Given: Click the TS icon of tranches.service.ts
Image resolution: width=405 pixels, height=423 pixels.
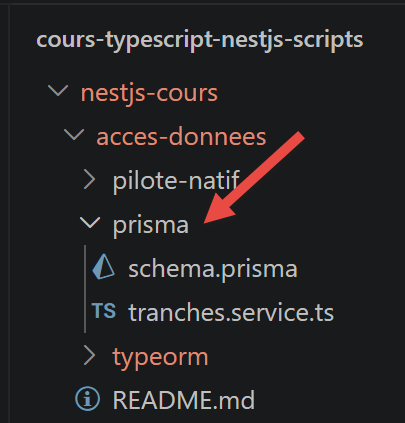Looking at the screenshot, I should [x=104, y=311].
